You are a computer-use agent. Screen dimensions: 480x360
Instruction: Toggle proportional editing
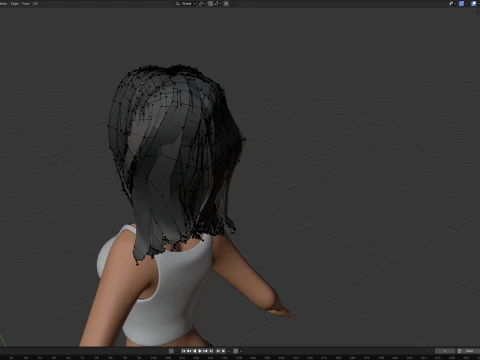pos(226,4)
